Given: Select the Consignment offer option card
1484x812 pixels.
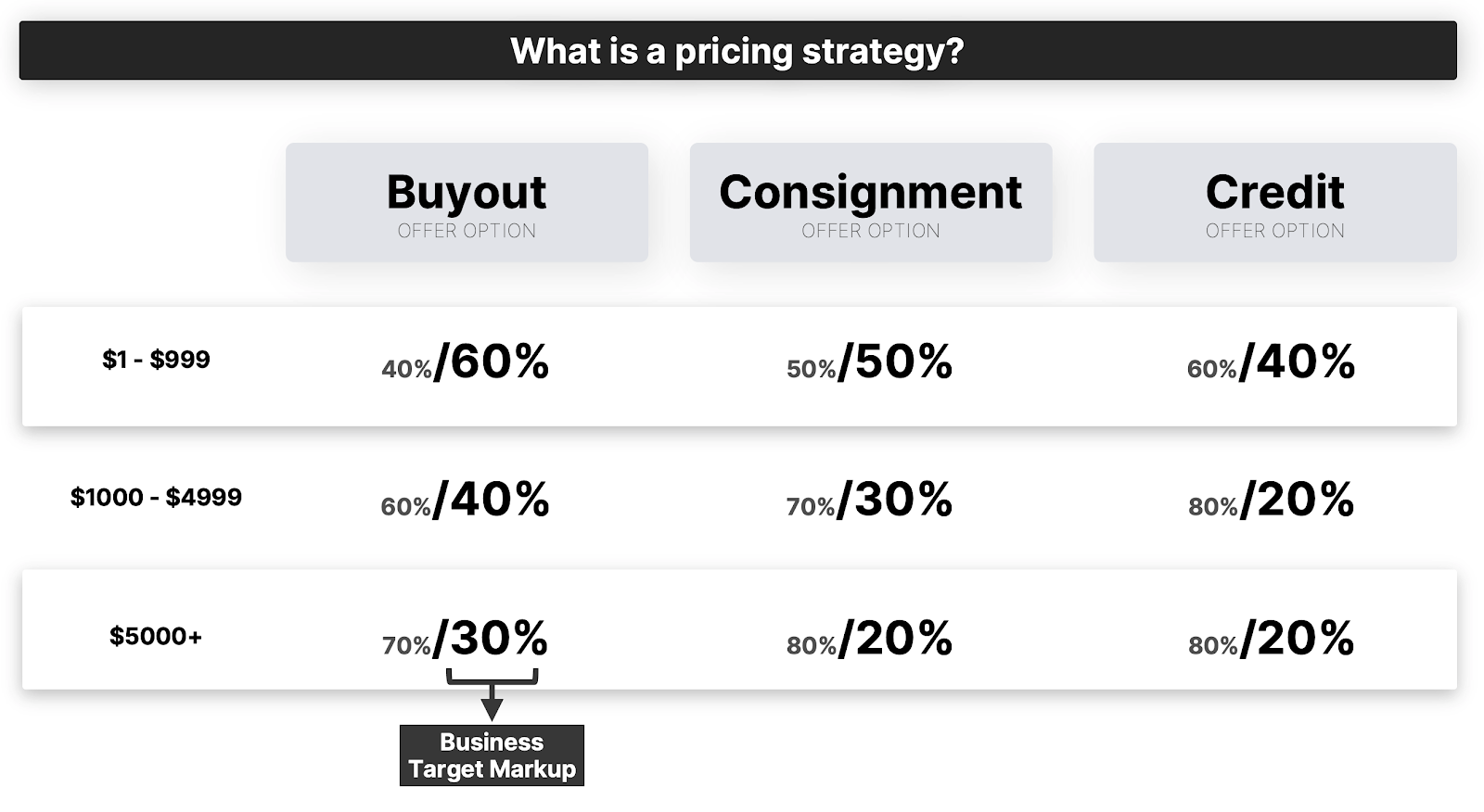Looking at the screenshot, I should (871, 202).
